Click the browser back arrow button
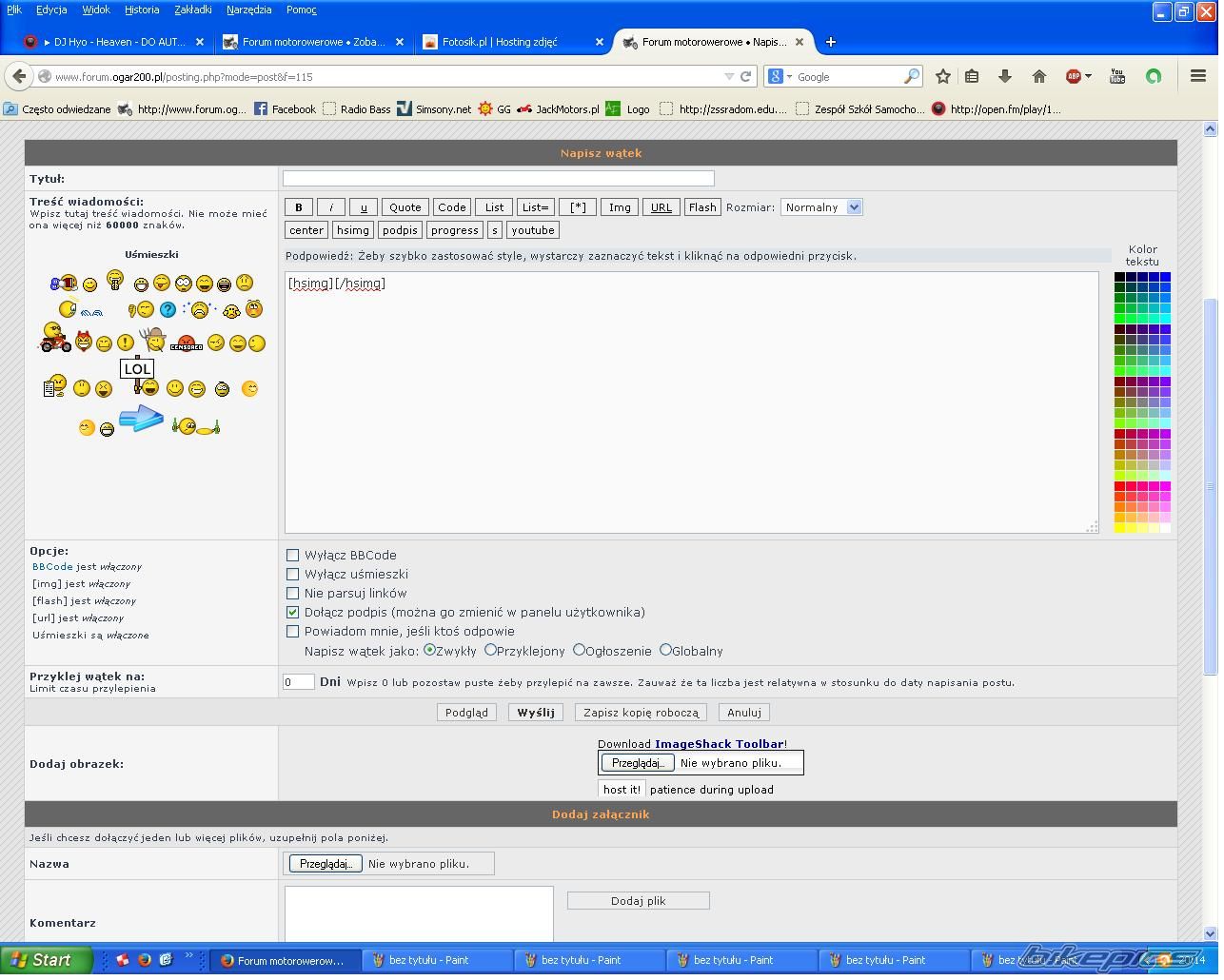The image size is (1224, 980). click(x=19, y=76)
